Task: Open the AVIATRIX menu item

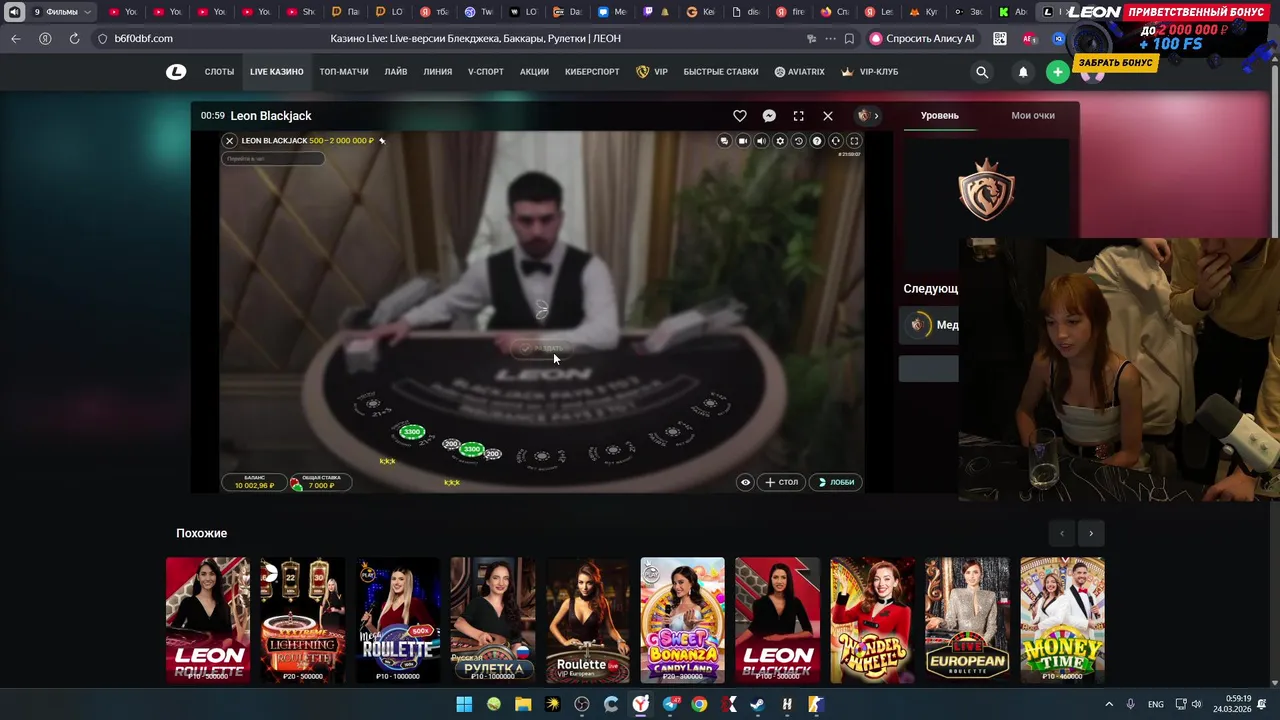Action: click(x=800, y=72)
